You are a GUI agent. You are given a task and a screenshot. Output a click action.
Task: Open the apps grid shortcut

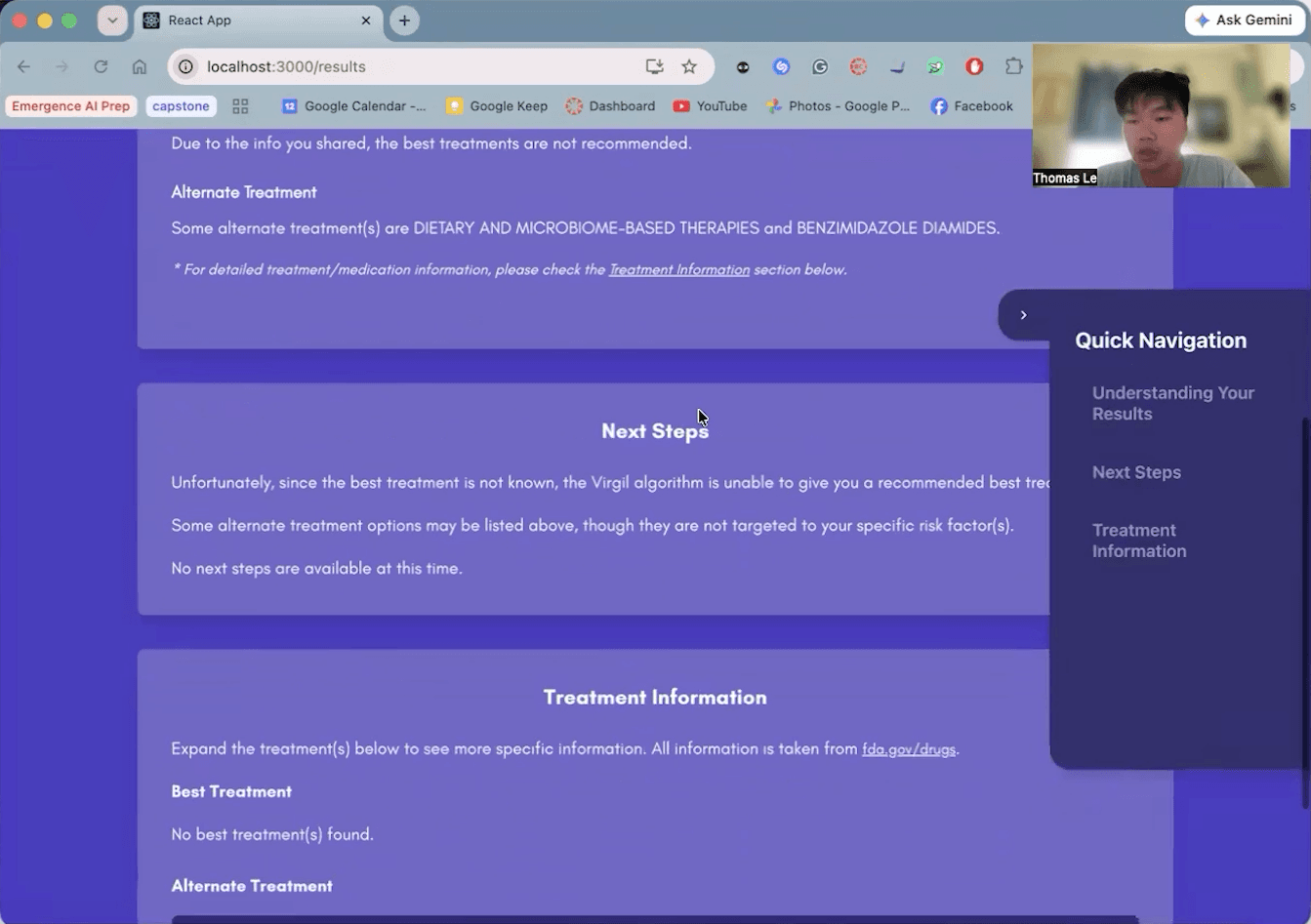tap(240, 106)
